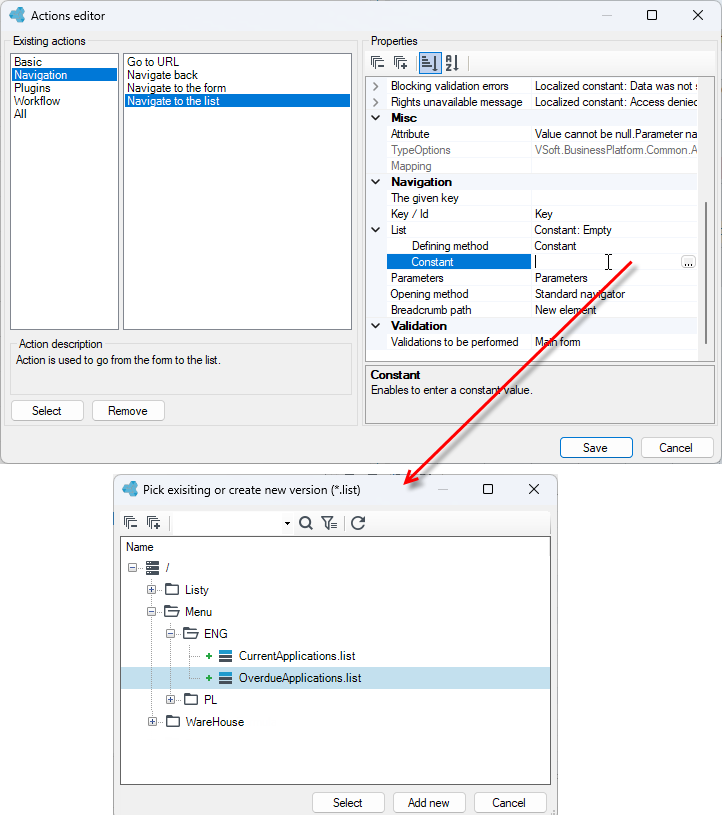Sort properties alphabetically A-Z

[x=452, y=63]
